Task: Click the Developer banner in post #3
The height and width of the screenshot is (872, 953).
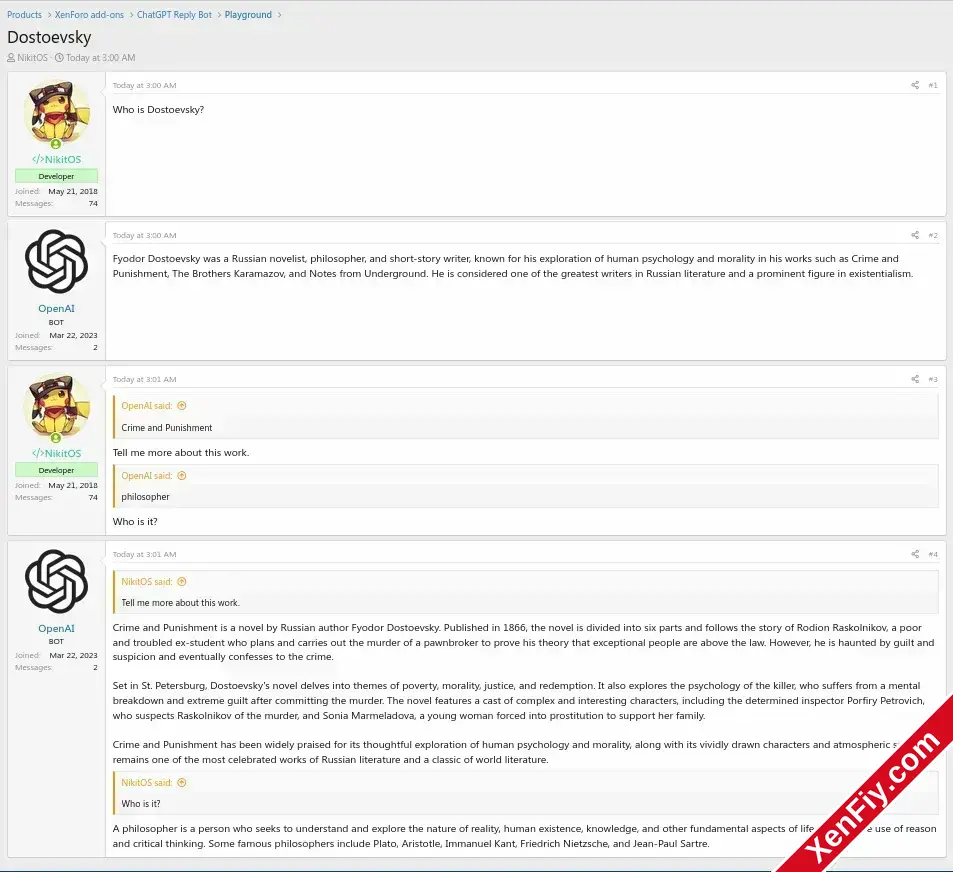Action: (57, 470)
